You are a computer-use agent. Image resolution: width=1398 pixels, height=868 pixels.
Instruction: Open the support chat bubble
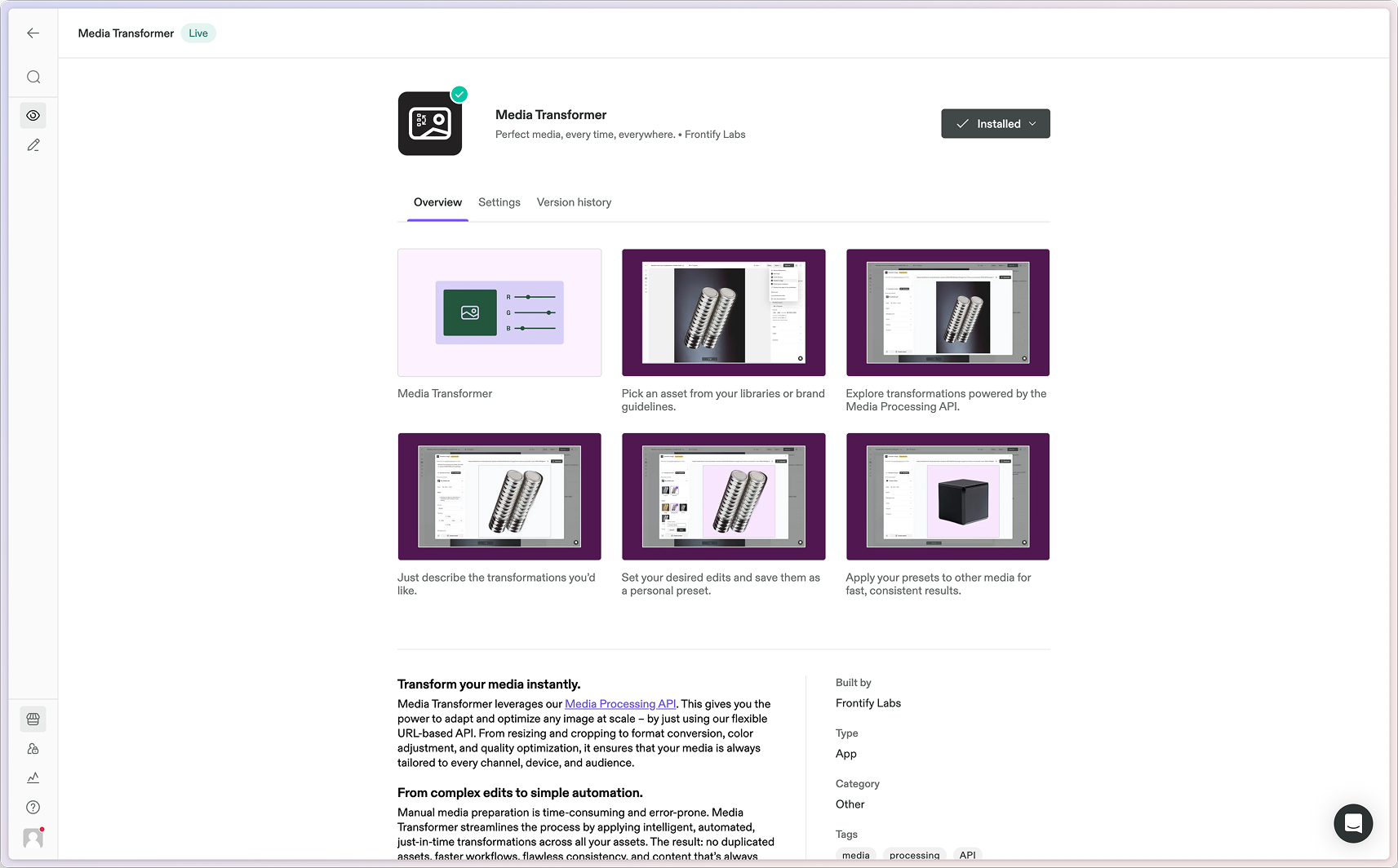(x=1353, y=823)
